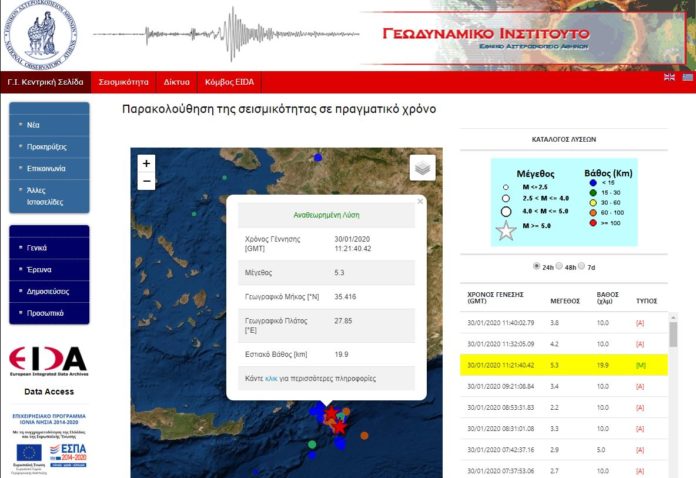Open the Δίκτυα menu
696x478 pixels.
(x=176, y=82)
